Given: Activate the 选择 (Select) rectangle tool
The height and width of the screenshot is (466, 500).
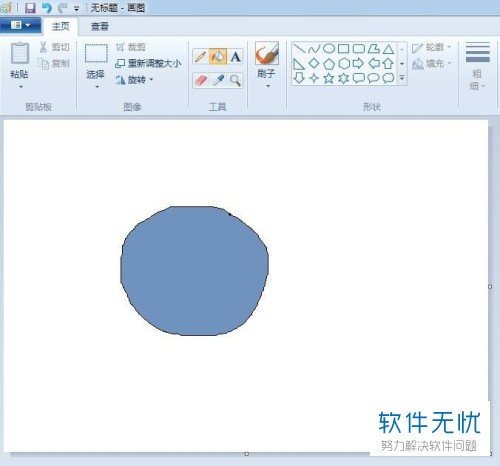Looking at the screenshot, I should click(x=96, y=53).
